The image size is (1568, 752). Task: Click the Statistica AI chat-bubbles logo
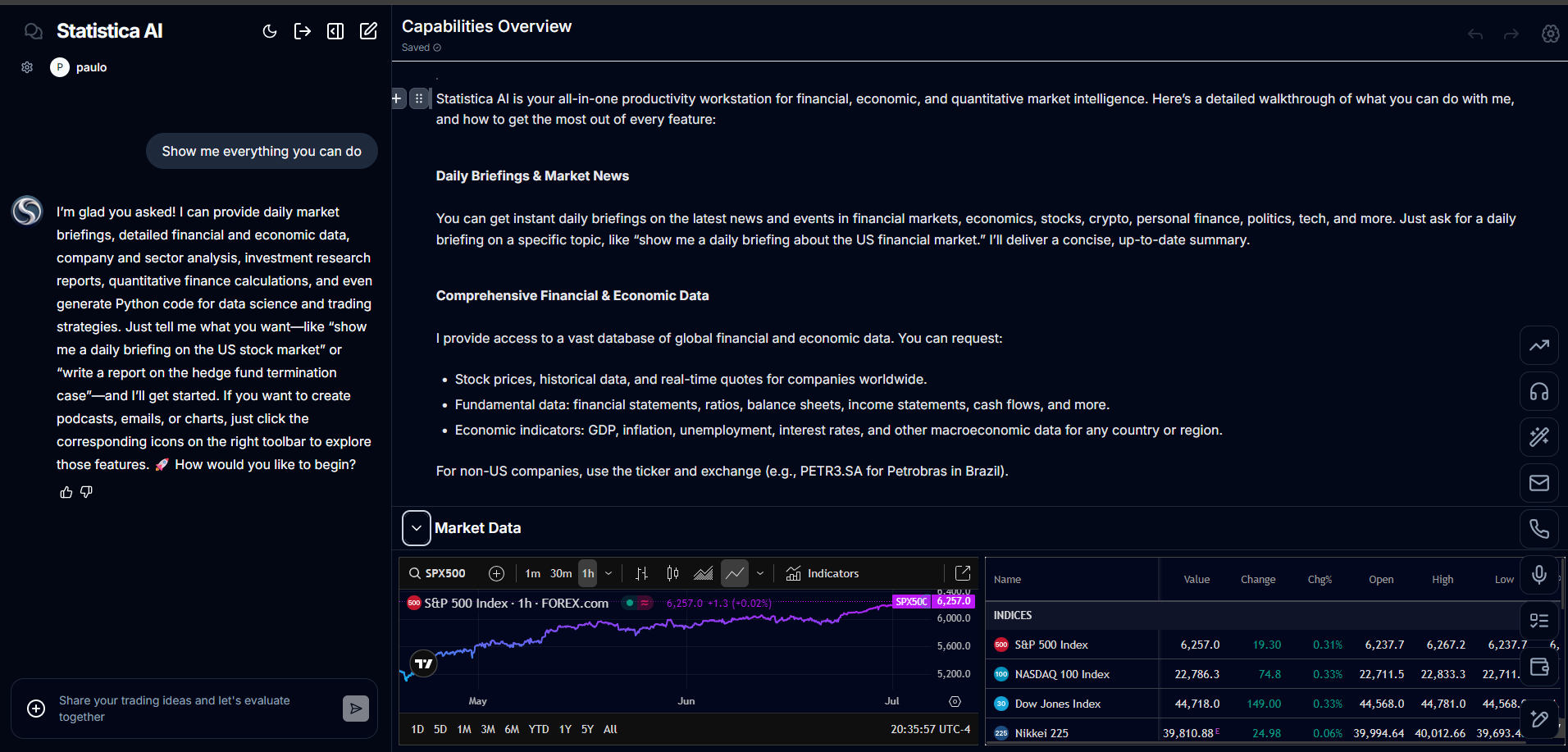pyautogui.click(x=34, y=31)
